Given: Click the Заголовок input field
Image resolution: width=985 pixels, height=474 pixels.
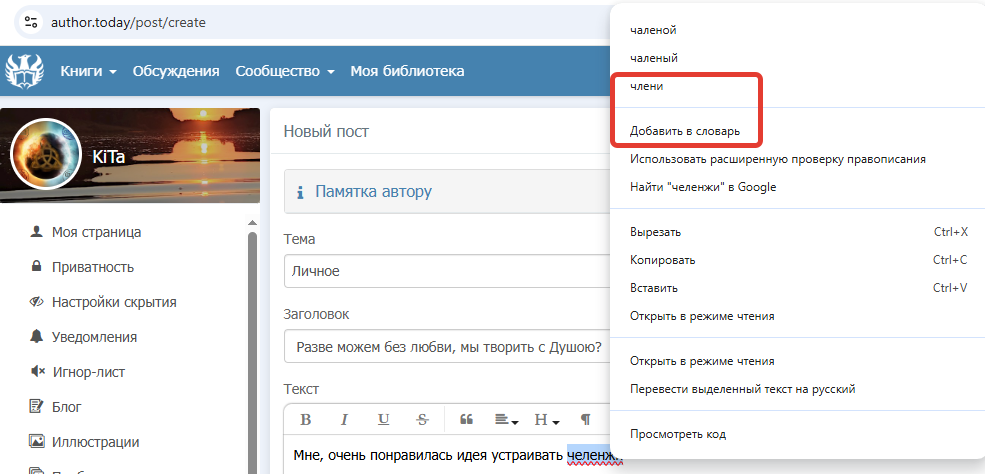Looking at the screenshot, I should [x=445, y=348].
